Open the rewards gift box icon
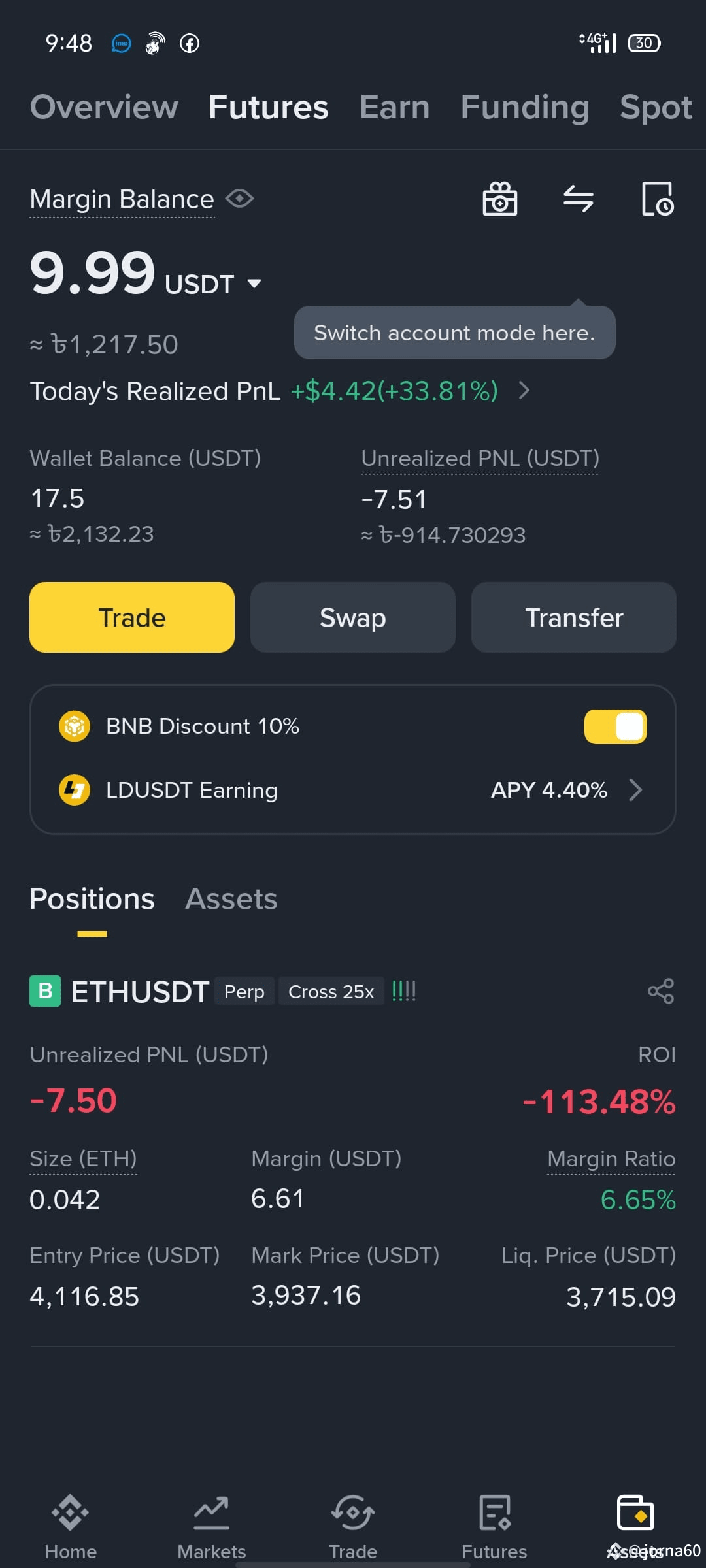The height and width of the screenshot is (1568, 706). 500,199
